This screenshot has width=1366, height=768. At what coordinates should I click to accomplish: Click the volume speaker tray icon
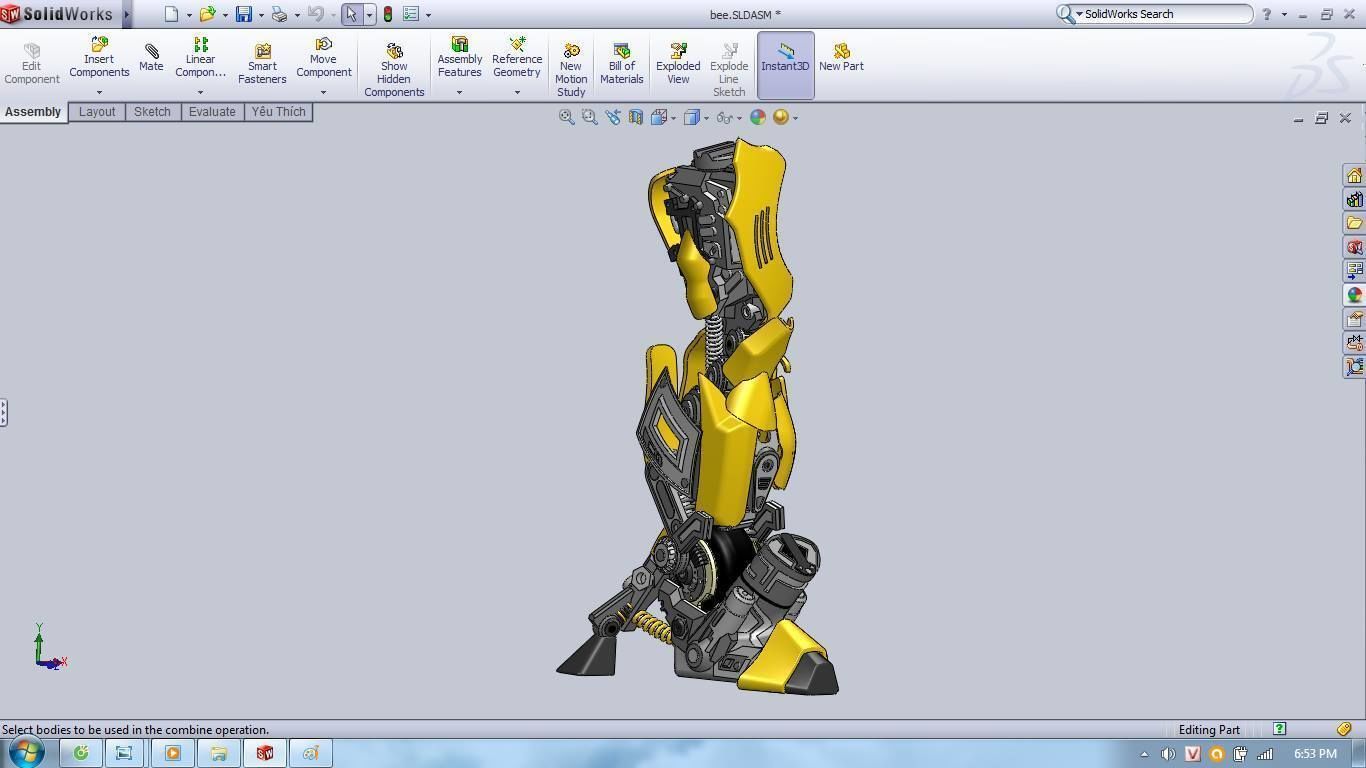click(x=1167, y=754)
